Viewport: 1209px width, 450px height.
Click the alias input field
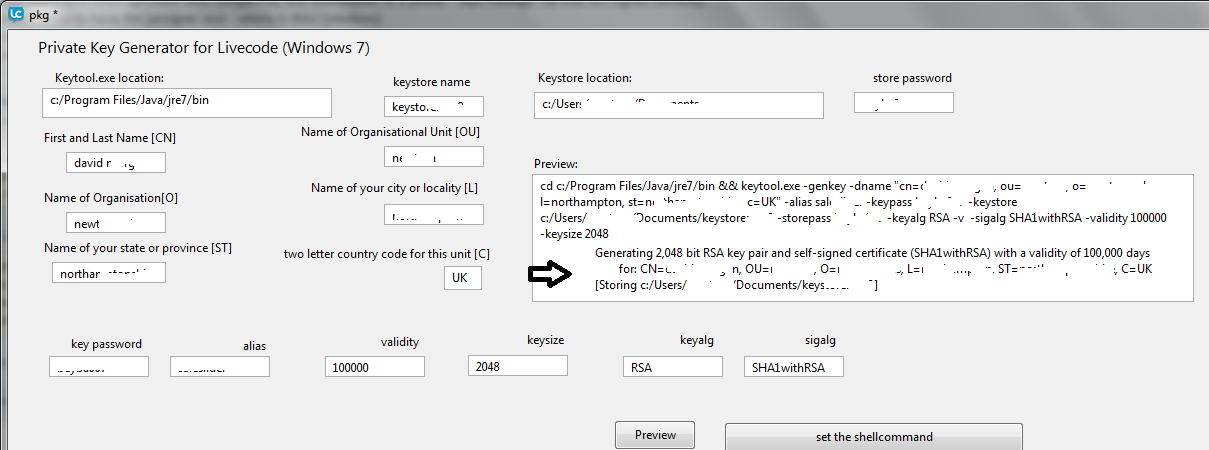(219, 367)
